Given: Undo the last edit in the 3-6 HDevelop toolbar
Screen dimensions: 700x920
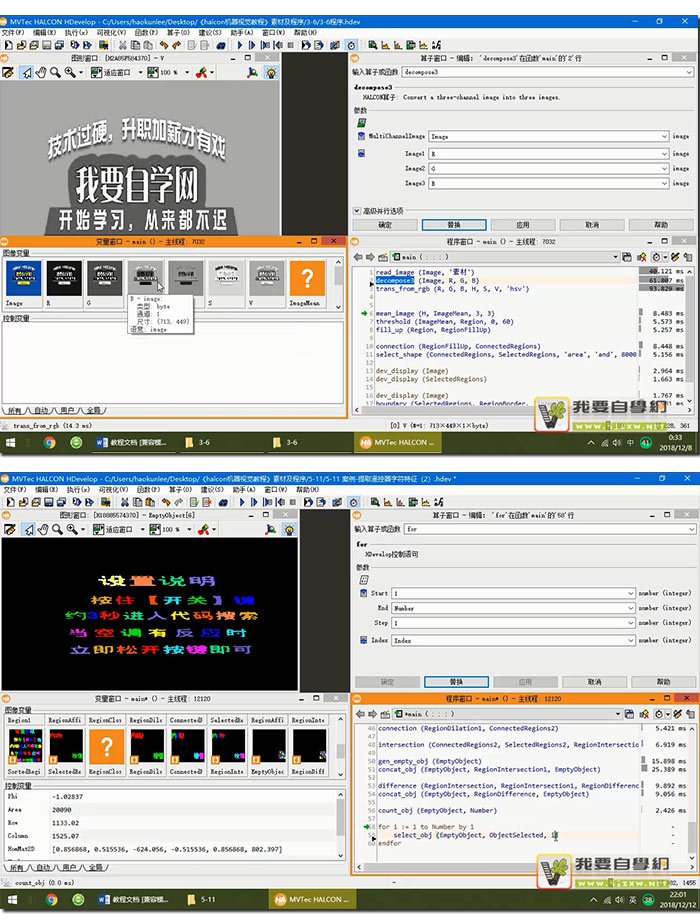Looking at the screenshot, I should (164, 45).
